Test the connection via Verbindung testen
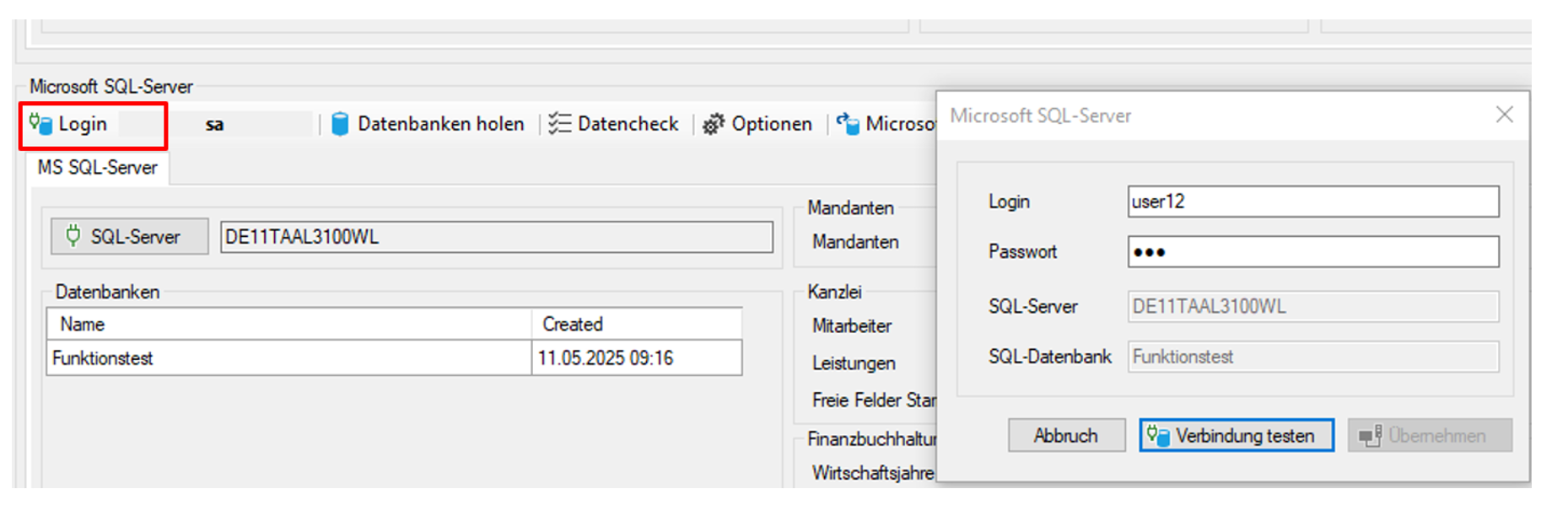The image size is (1568, 532). pos(1237,435)
